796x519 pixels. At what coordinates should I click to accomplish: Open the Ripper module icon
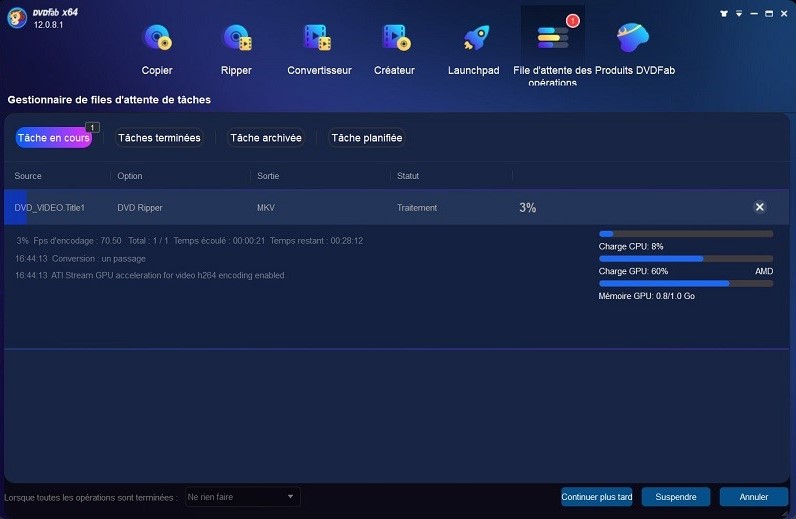[237, 39]
